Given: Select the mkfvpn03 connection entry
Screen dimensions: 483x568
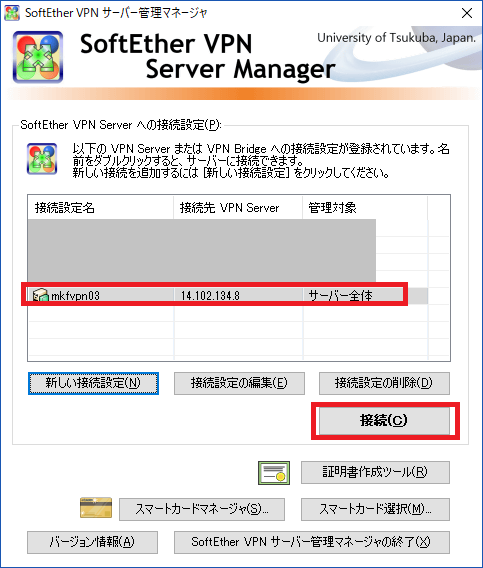Looking at the screenshot, I should [x=228, y=296].
